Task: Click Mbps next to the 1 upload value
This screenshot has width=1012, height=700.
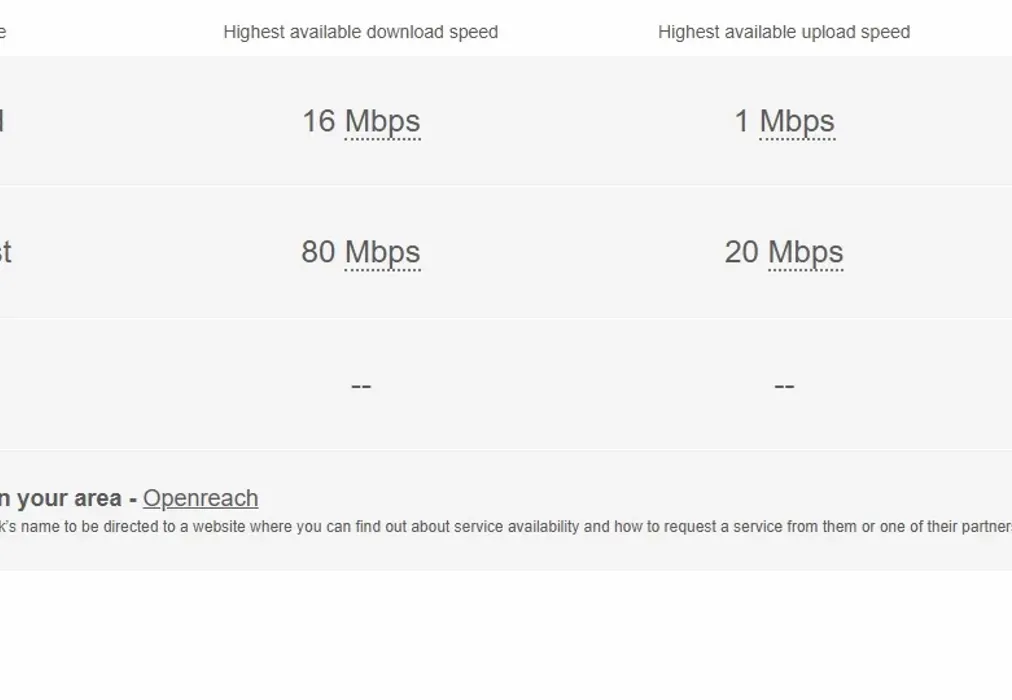Action: click(x=796, y=121)
